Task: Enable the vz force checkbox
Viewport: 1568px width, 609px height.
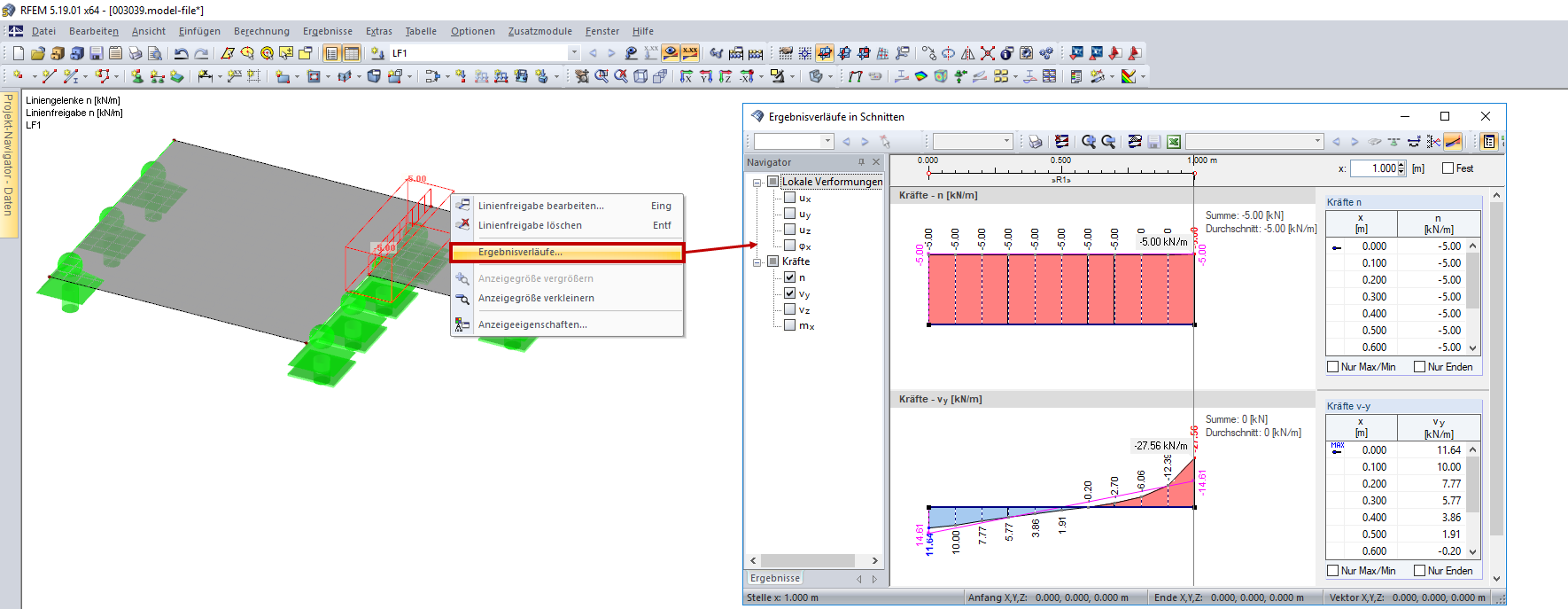Action: 789,309
